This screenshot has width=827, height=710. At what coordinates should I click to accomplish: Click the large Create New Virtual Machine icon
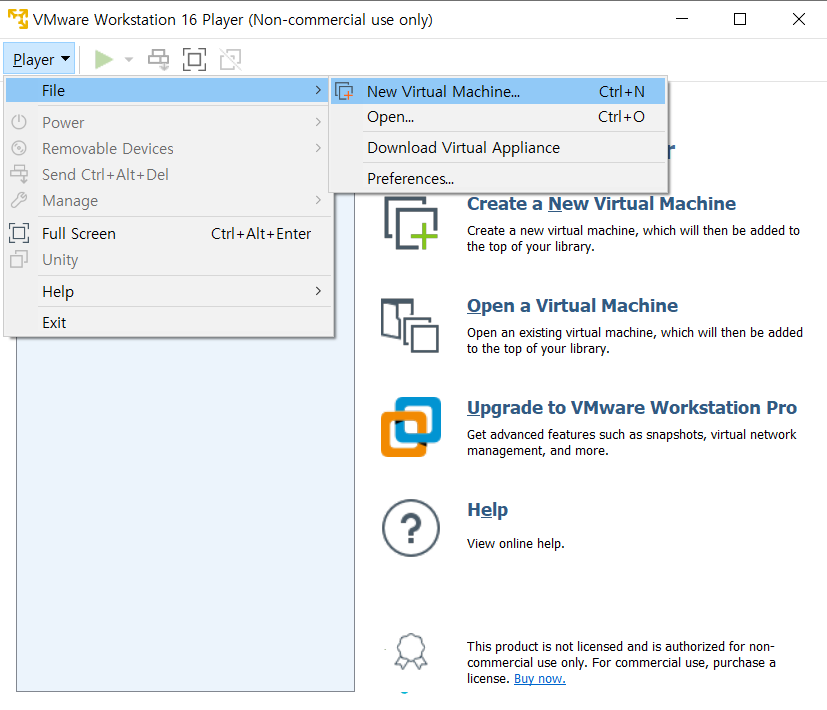pos(411,223)
